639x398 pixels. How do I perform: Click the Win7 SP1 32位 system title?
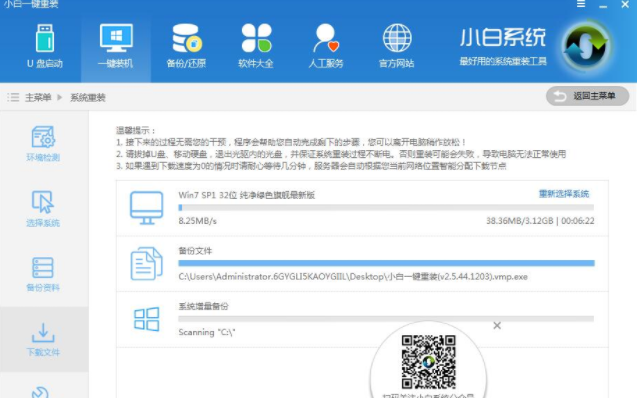247,195
